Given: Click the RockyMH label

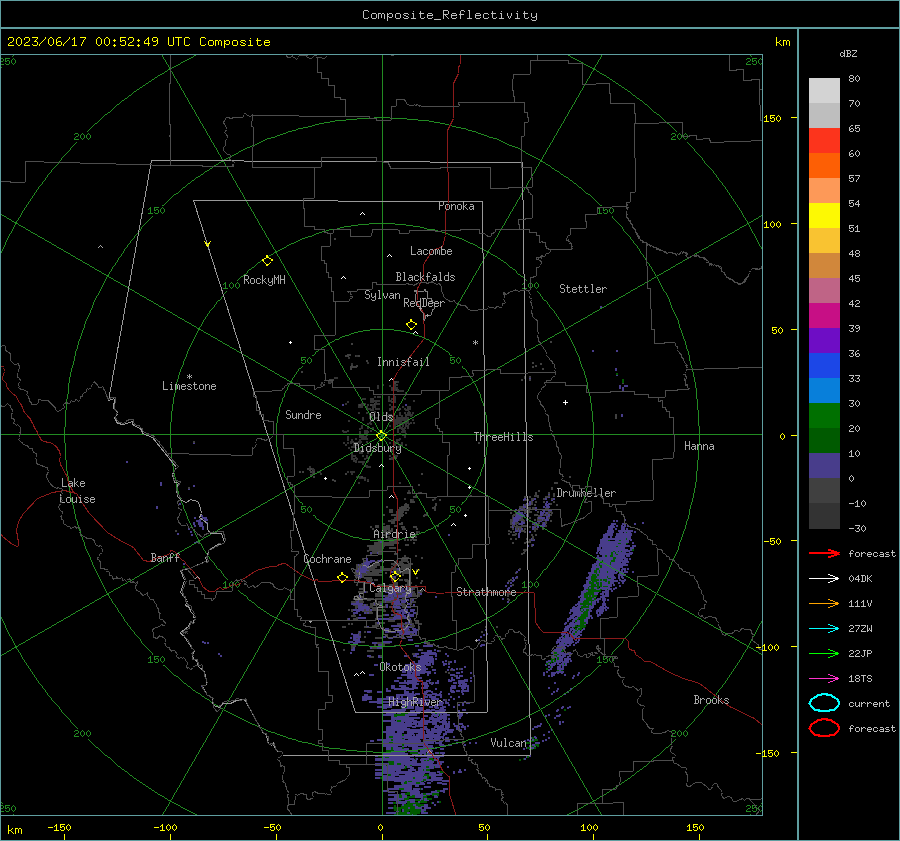Looking at the screenshot, I should point(264,280).
